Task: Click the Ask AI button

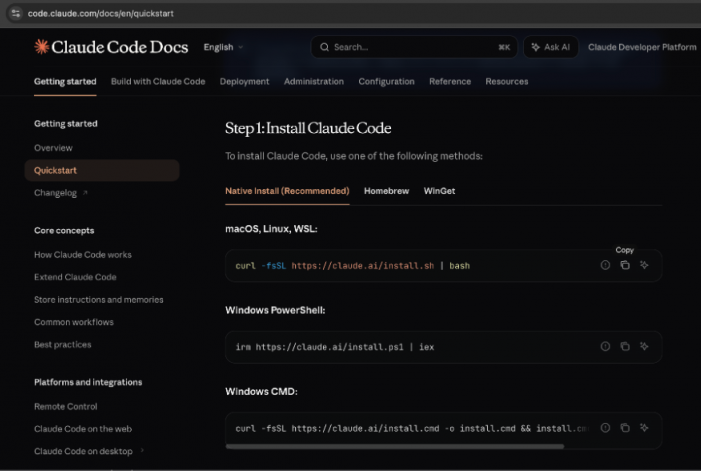Action: [x=551, y=47]
